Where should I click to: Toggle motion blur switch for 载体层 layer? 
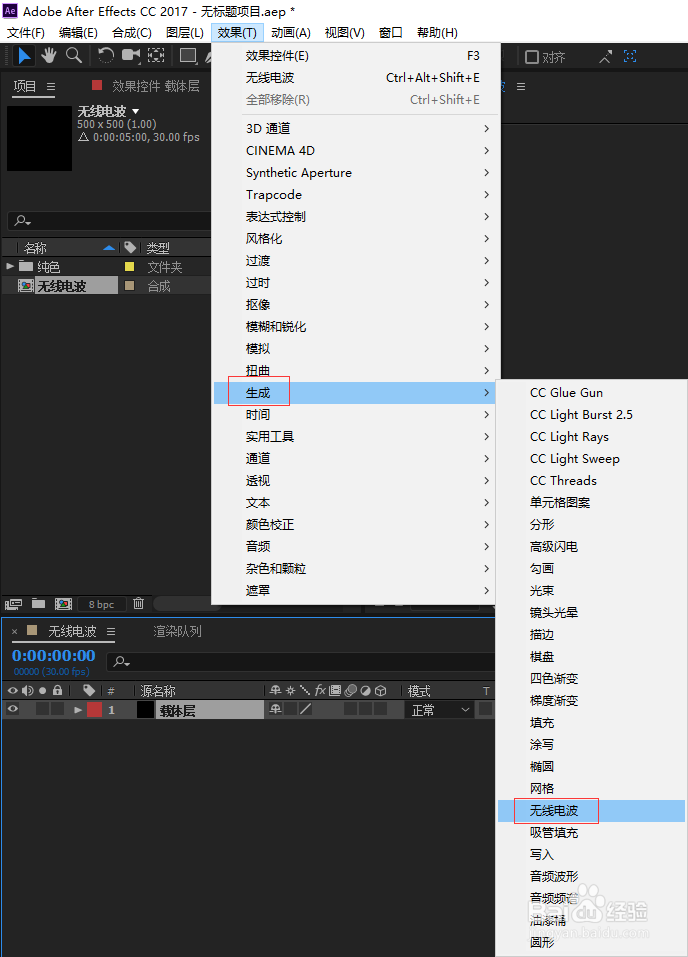point(350,709)
